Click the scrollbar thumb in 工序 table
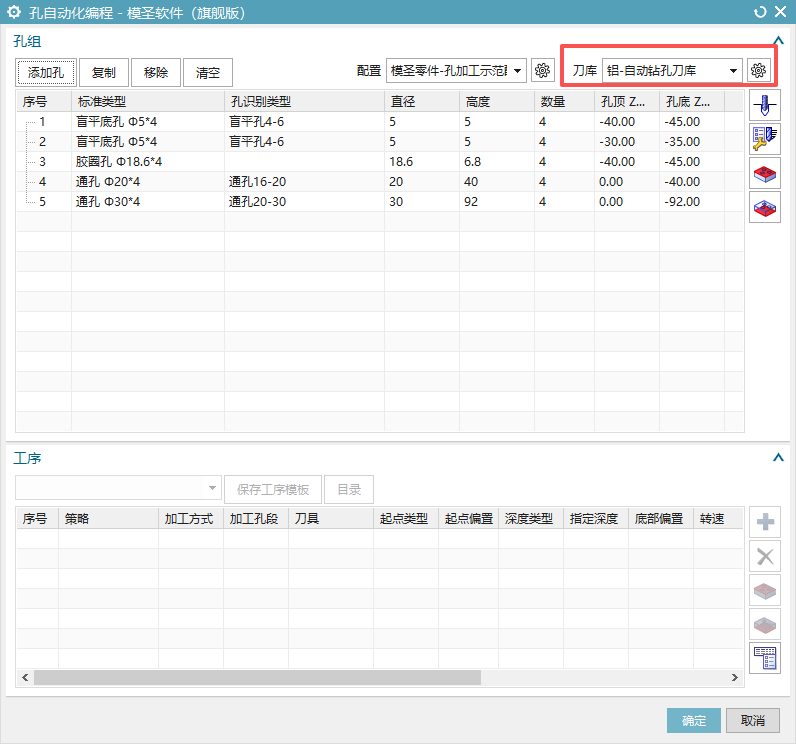This screenshot has height=744, width=796. click(x=257, y=677)
